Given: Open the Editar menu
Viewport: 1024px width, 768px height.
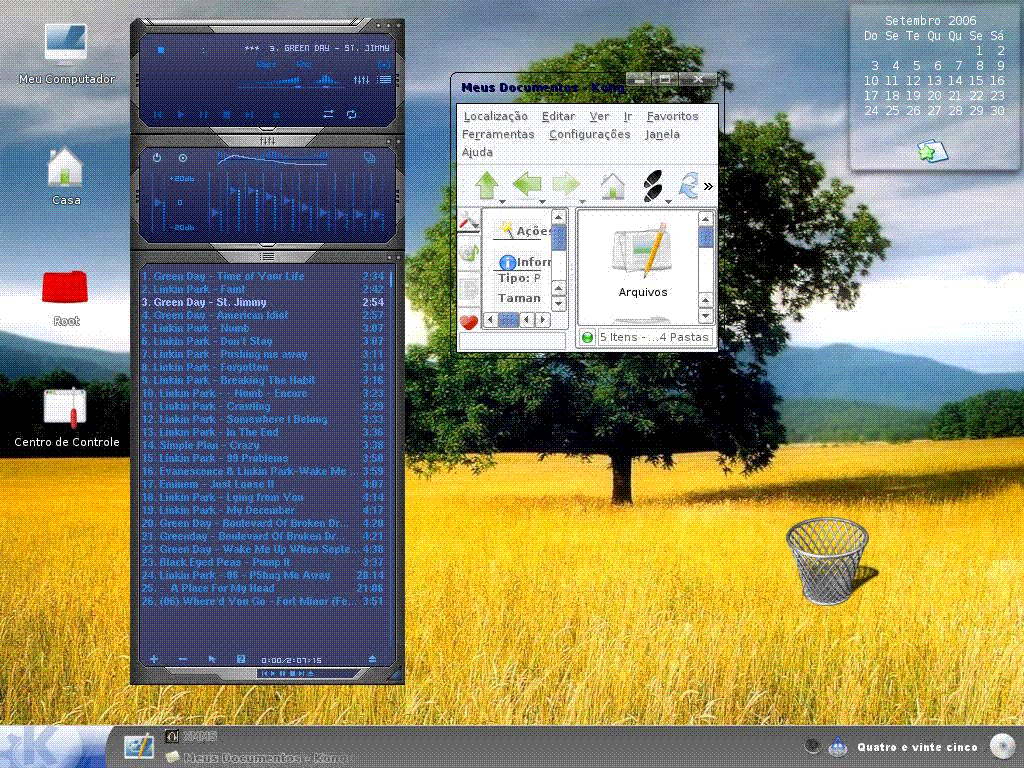Looking at the screenshot, I should (558, 116).
